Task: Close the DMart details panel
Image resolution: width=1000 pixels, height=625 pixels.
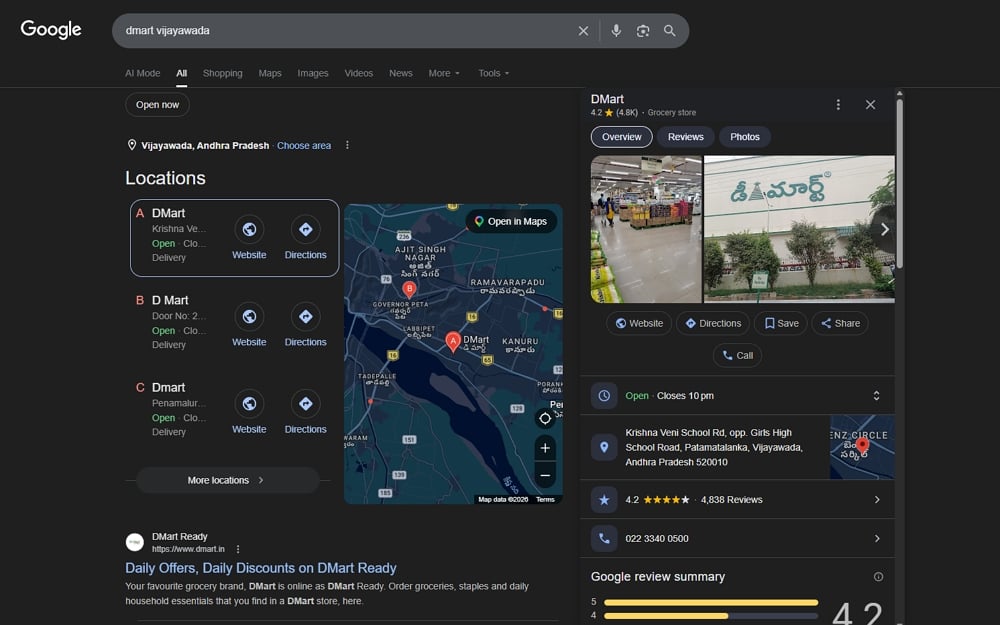Action: click(x=871, y=105)
